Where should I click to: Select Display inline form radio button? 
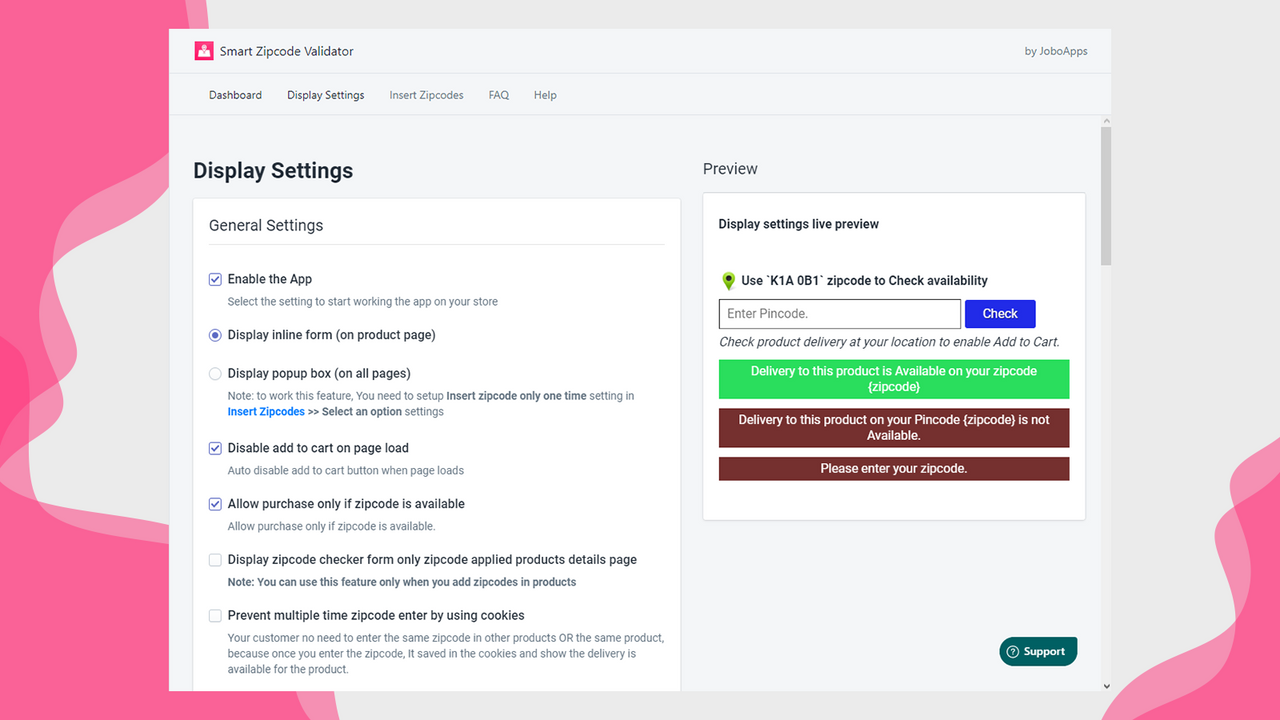tap(215, 336)
